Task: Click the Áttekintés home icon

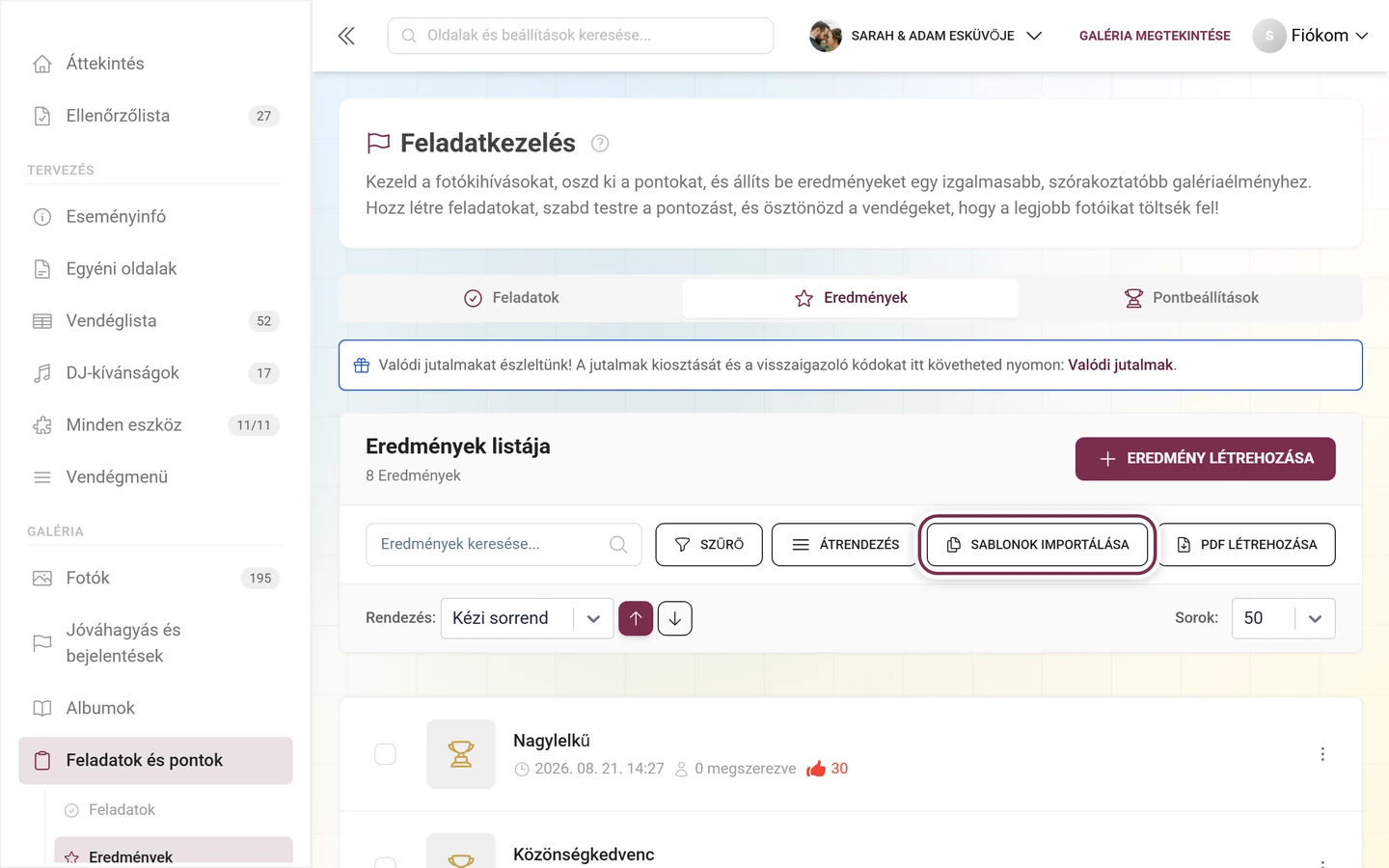Action: (42, 64)
